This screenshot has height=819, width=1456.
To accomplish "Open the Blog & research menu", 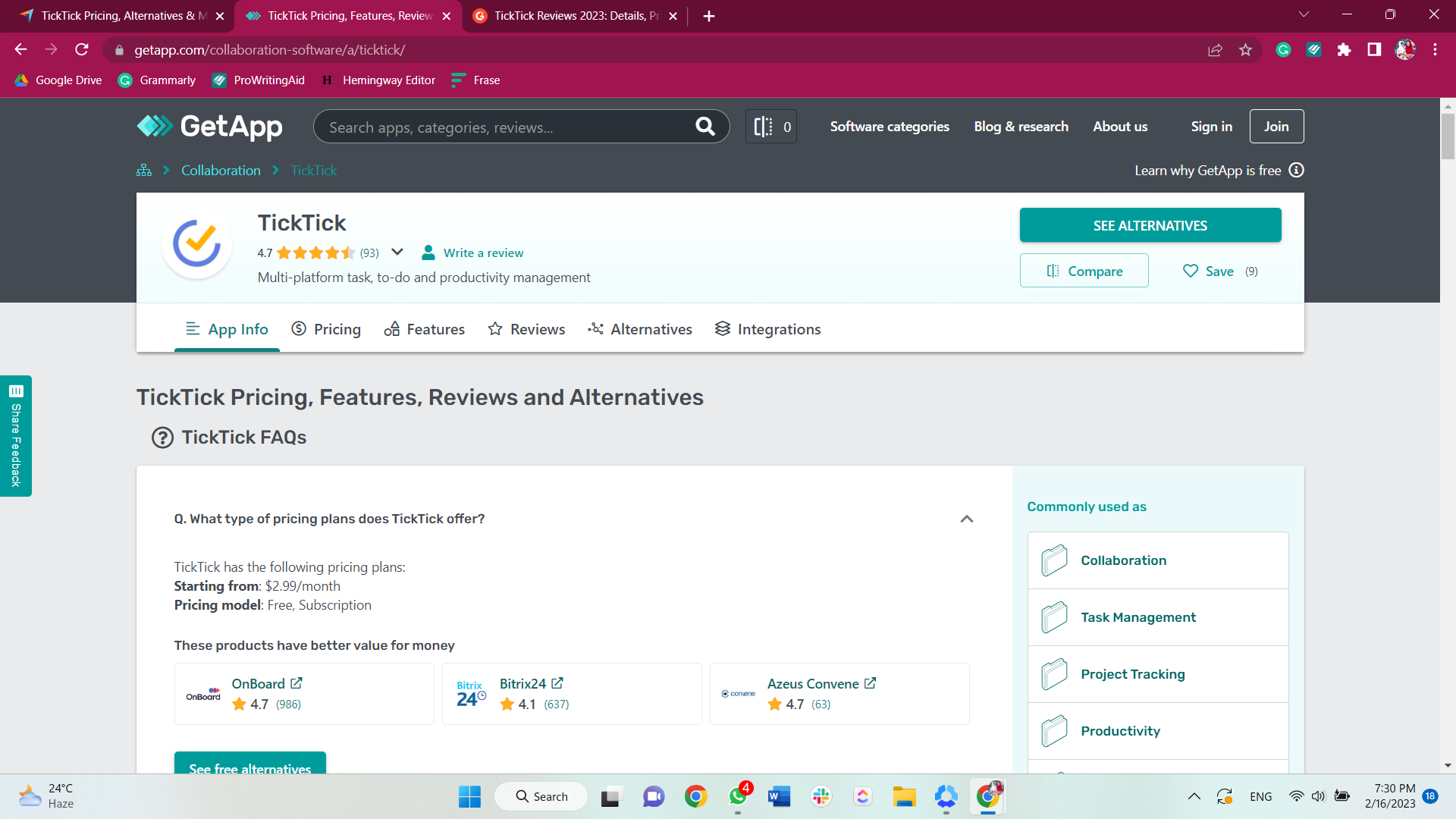I will click(x=1021, y=126).
